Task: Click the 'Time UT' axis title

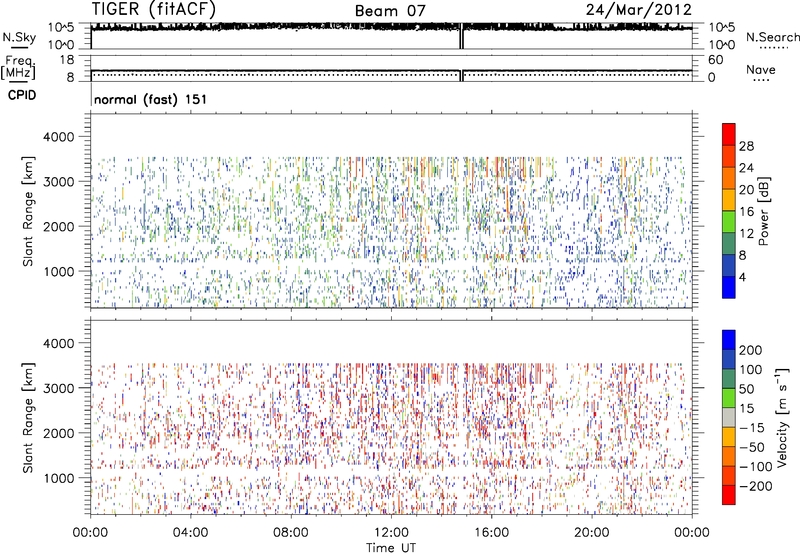Action: [391, 548]
